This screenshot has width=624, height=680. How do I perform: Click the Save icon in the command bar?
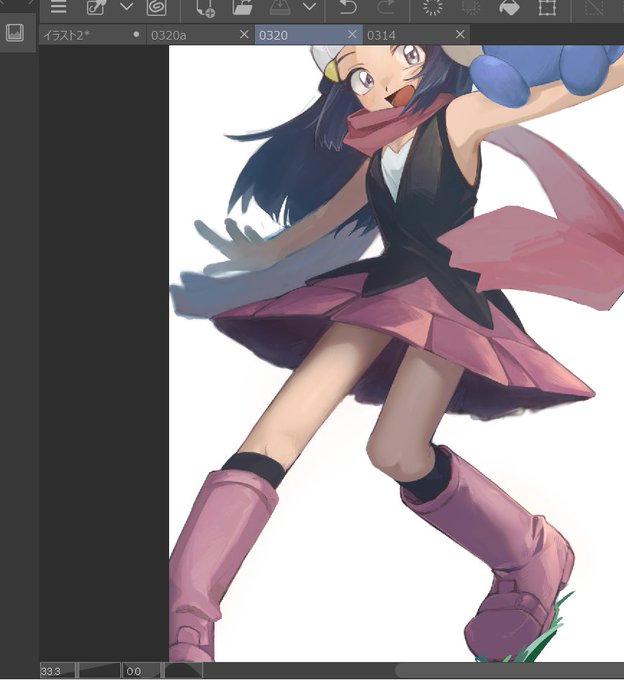(280, 7)
